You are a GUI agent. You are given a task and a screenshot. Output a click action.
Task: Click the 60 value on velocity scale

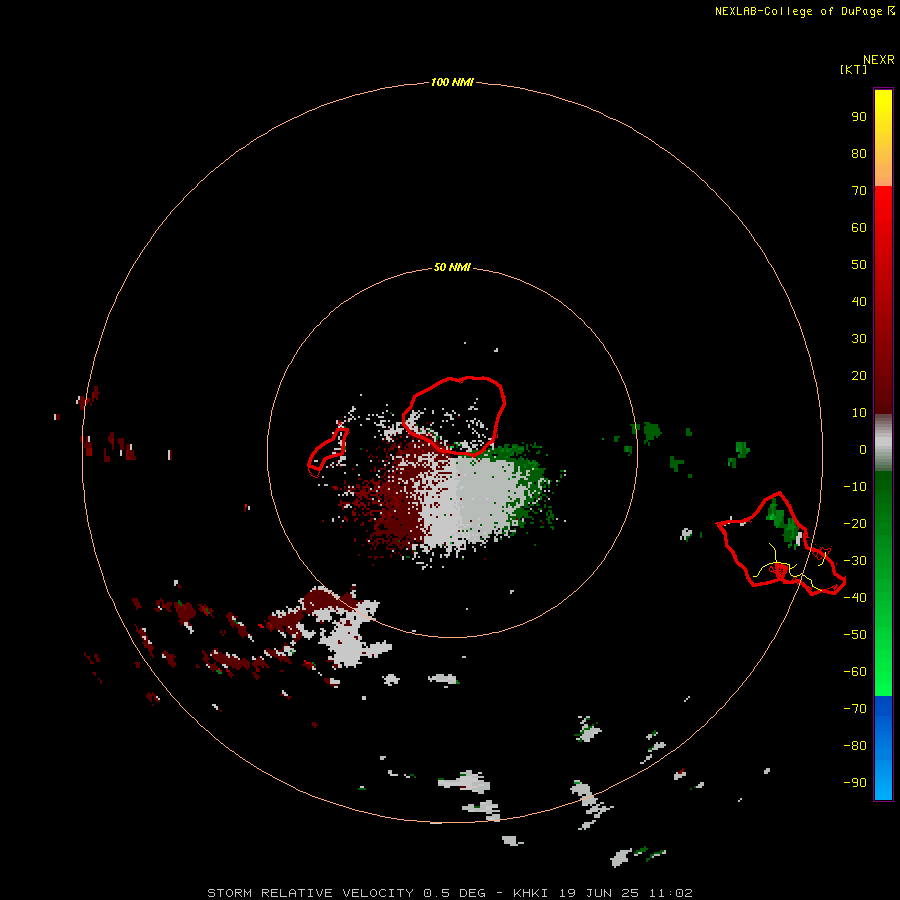(x=859, y=227)
